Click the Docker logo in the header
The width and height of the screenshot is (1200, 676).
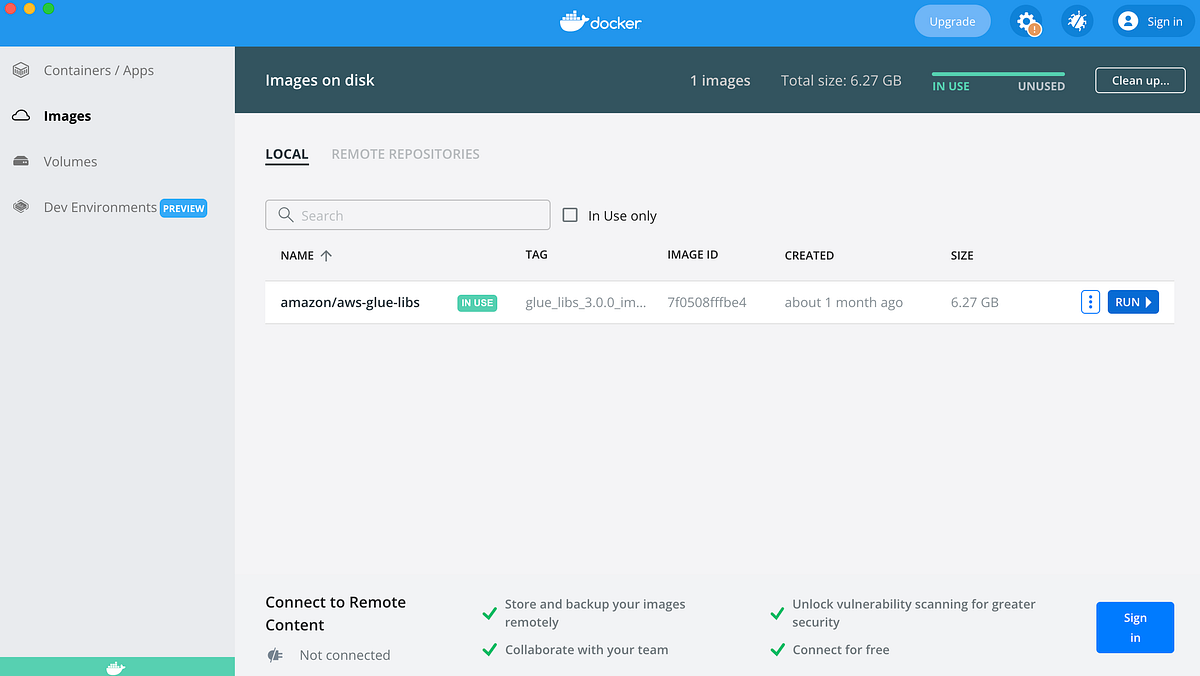click(600, 20)
